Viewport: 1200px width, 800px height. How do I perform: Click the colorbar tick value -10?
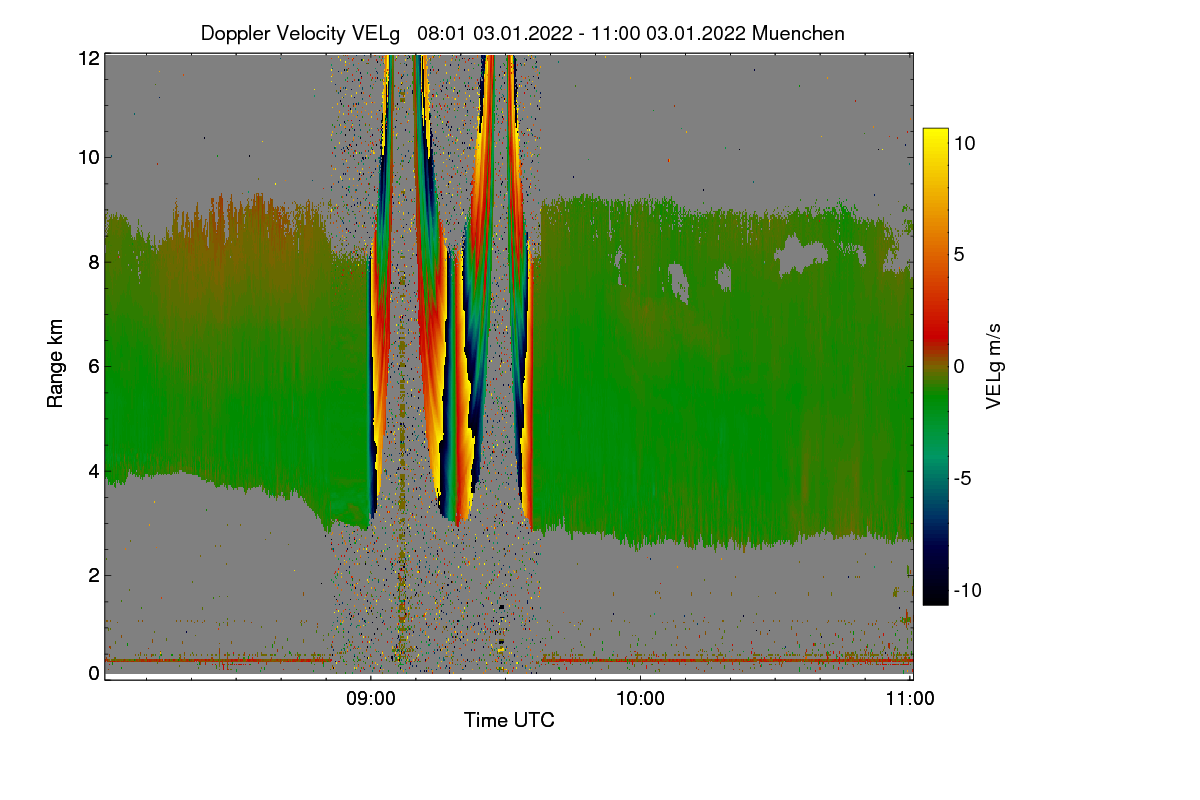(x=968, y=590)
